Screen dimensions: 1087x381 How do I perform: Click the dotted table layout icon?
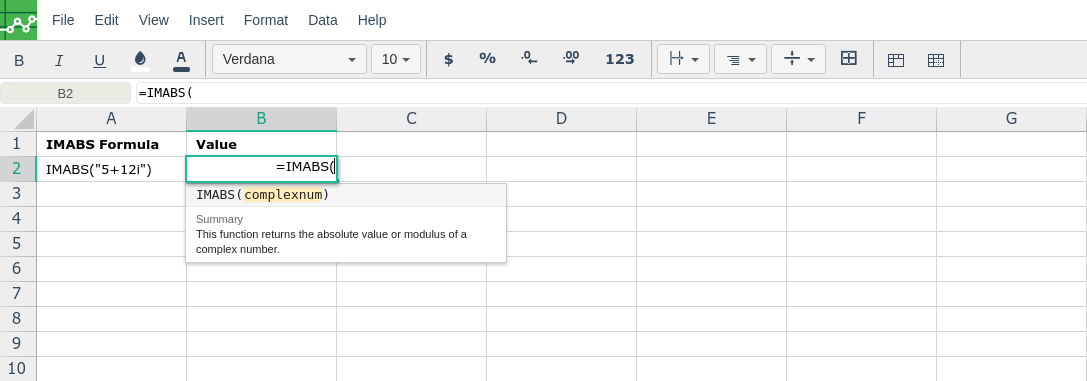point(936,60)
